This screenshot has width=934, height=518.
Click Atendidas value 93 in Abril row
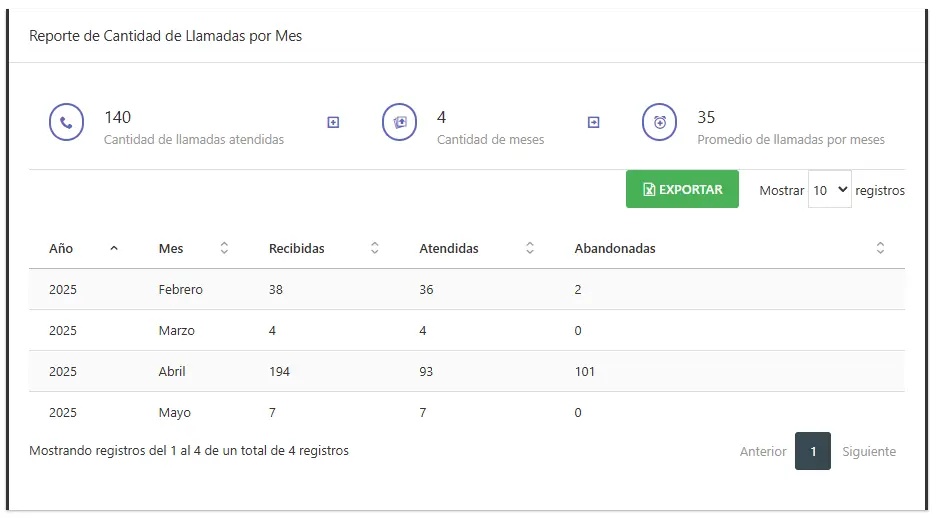coord(426,372)
